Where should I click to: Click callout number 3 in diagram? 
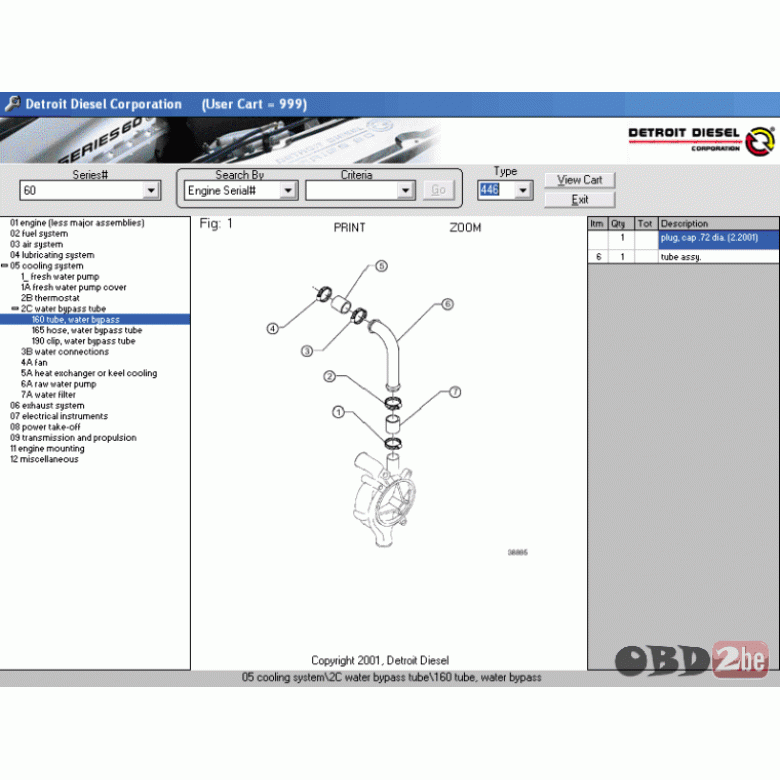pyautogui.click(x=307, y=351)
